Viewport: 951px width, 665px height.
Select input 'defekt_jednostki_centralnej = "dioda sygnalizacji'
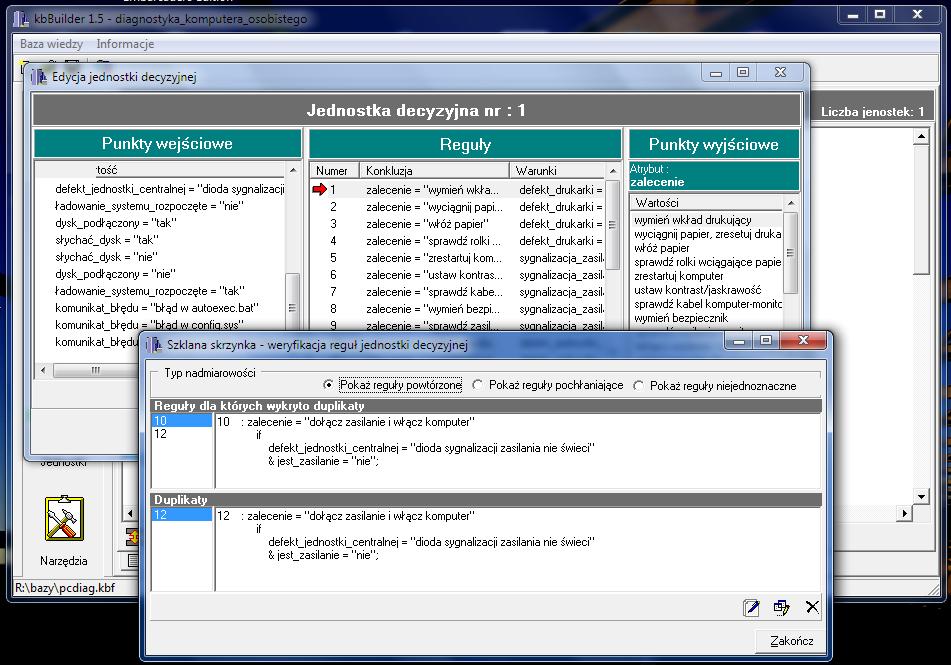click(169, 189)
